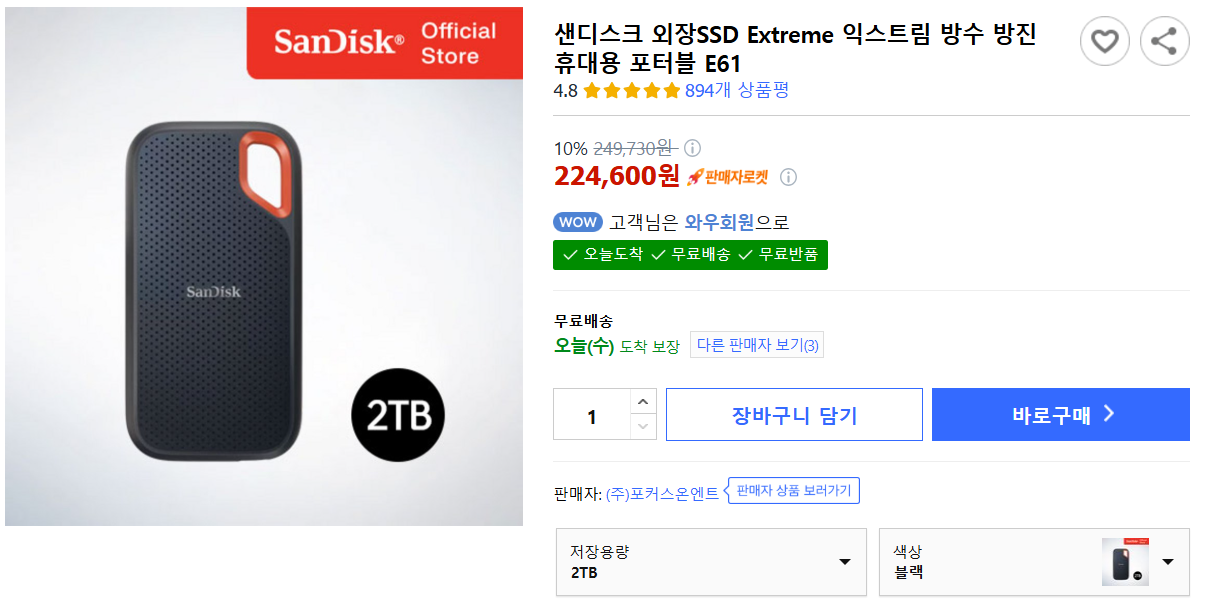Screen dimensions: 1206x605
Task: Click info icon next to rocket badge
Action: tap(788, 177)
